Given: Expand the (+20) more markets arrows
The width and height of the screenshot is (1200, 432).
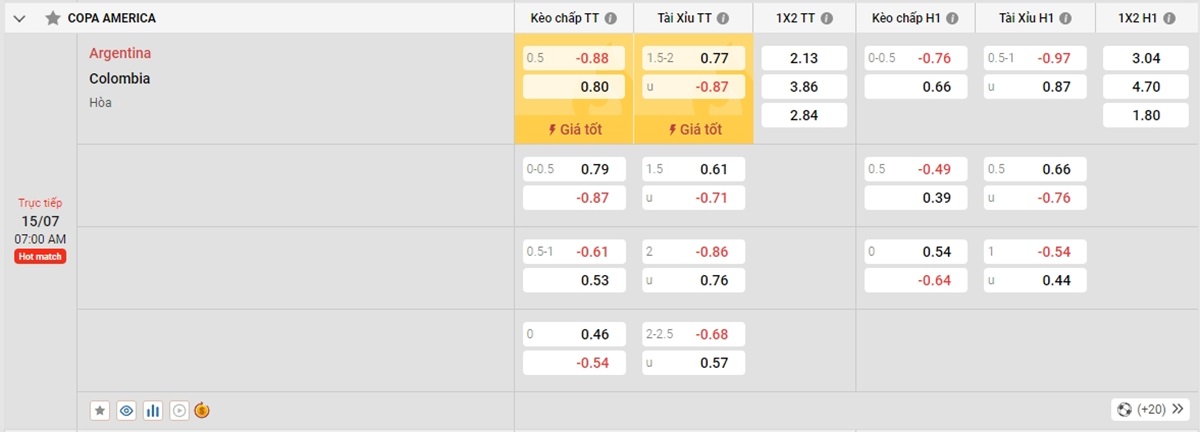Looking at the screenshot, I should pyautogui.click(x=1150, y=409).
